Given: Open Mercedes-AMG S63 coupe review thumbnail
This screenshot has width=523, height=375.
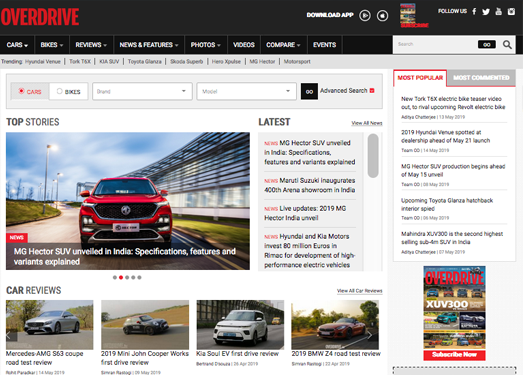Looking at the screenshot, I should (x=50, y=325).
